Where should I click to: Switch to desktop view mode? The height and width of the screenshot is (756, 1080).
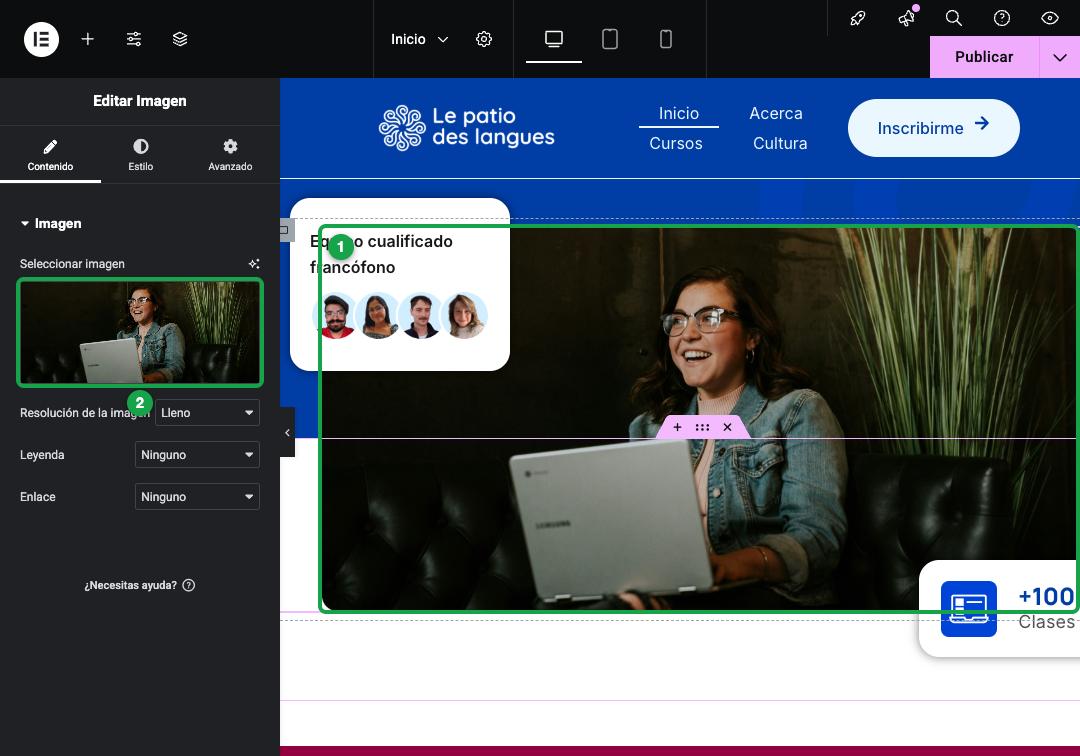(554, 39)
